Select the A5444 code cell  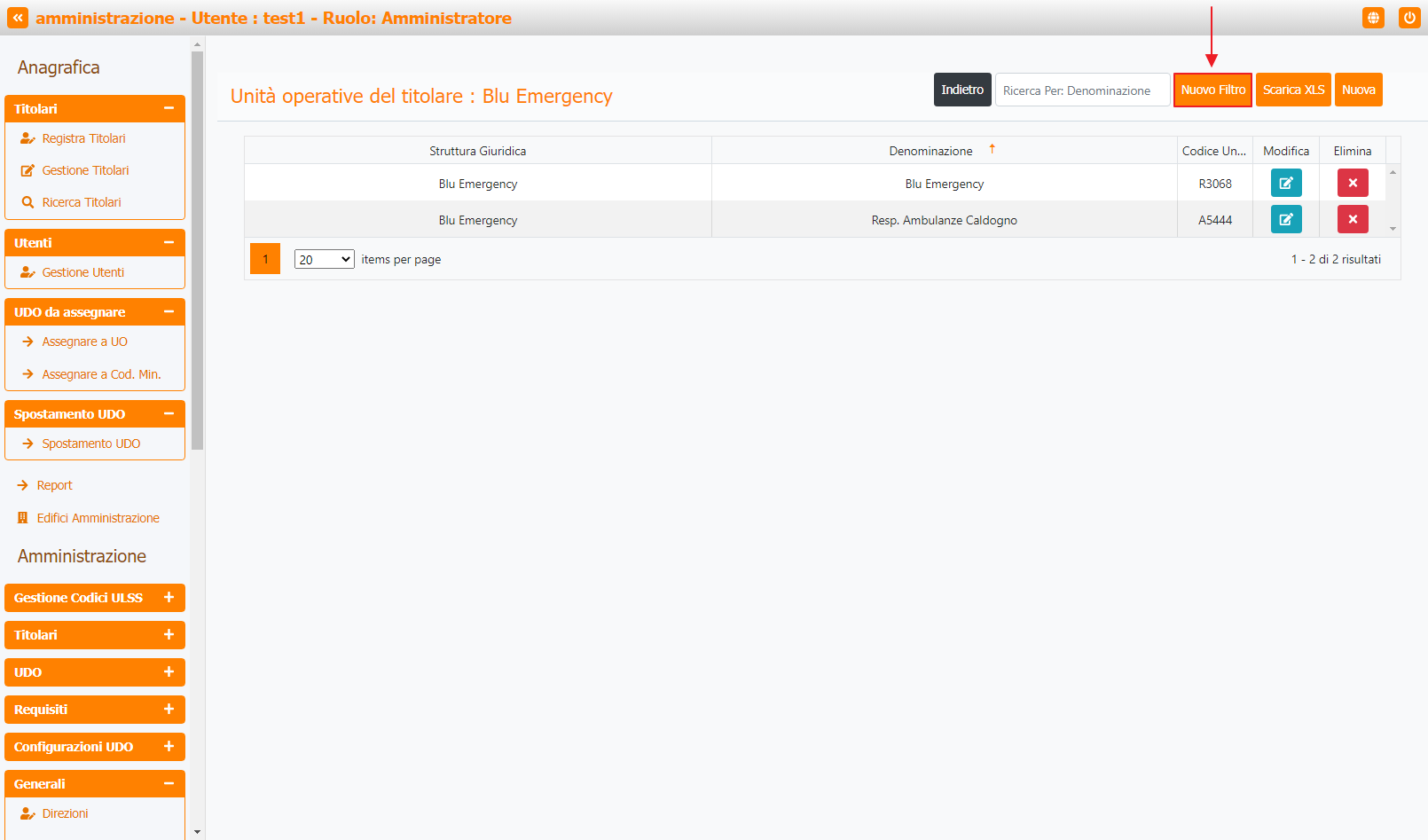1215,220
